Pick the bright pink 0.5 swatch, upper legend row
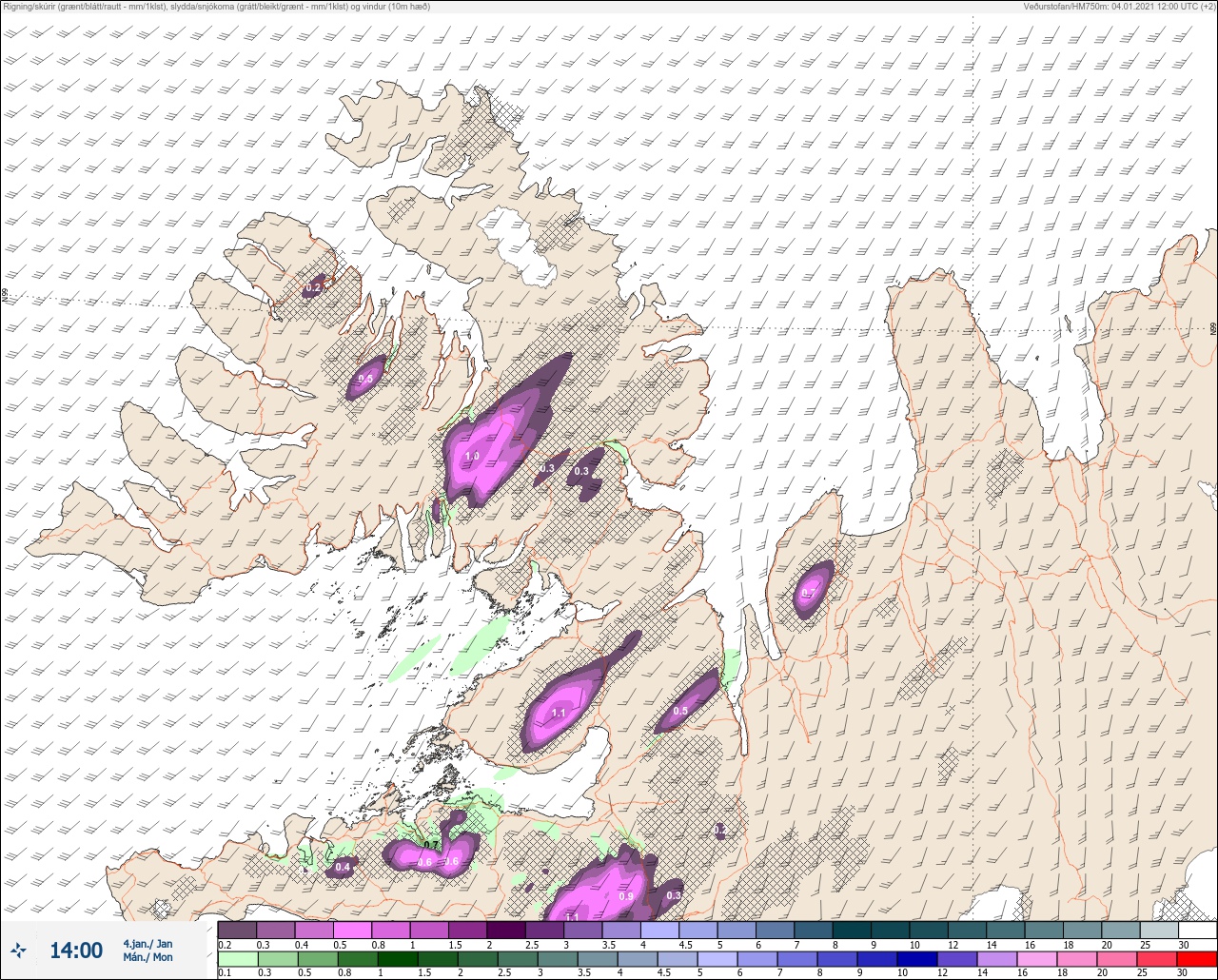The height and width of the screenshot is (980, 1218). click(x=352, y=930)
